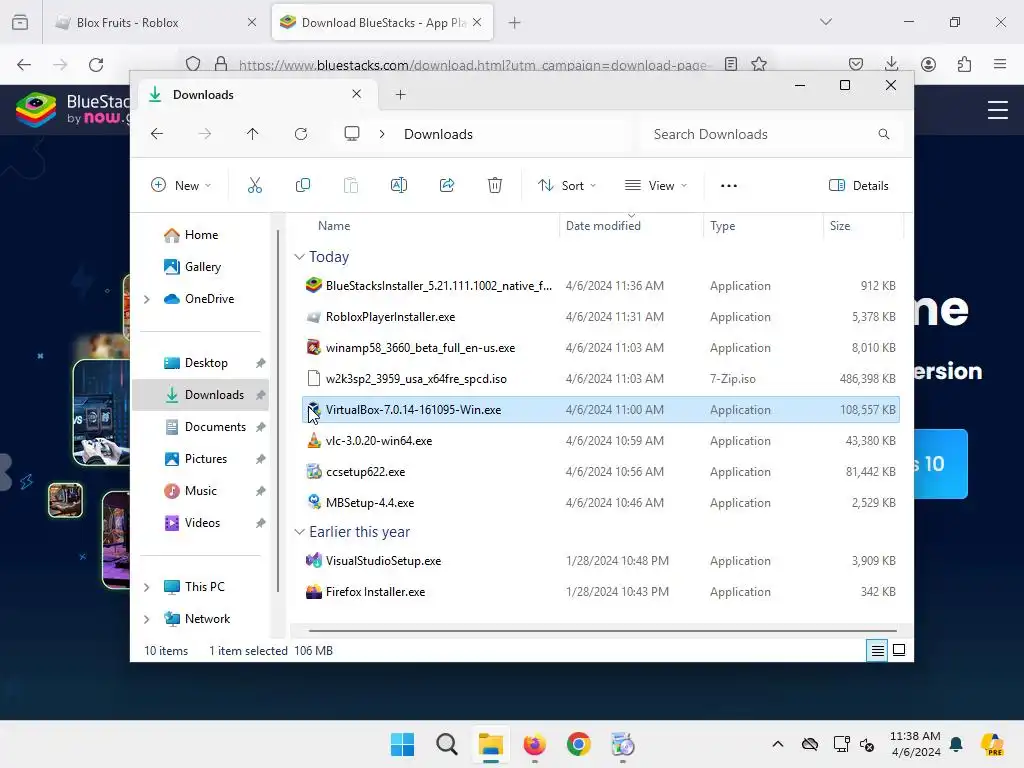
Task: Open Firefox application hamburger menu
Action: 1000,64
